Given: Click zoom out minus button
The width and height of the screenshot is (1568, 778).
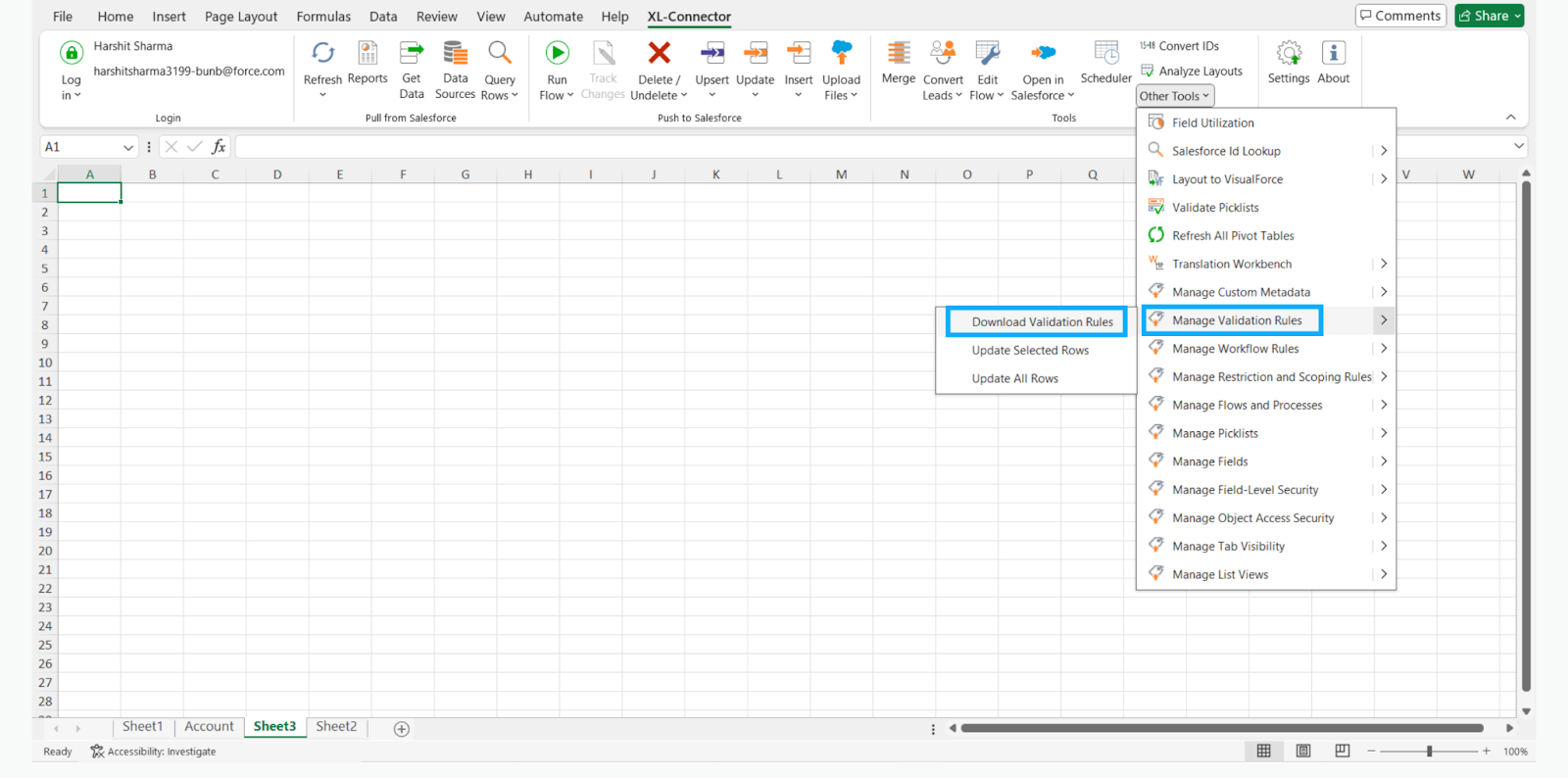Looking at the screenshot, I should point(1371,751).
